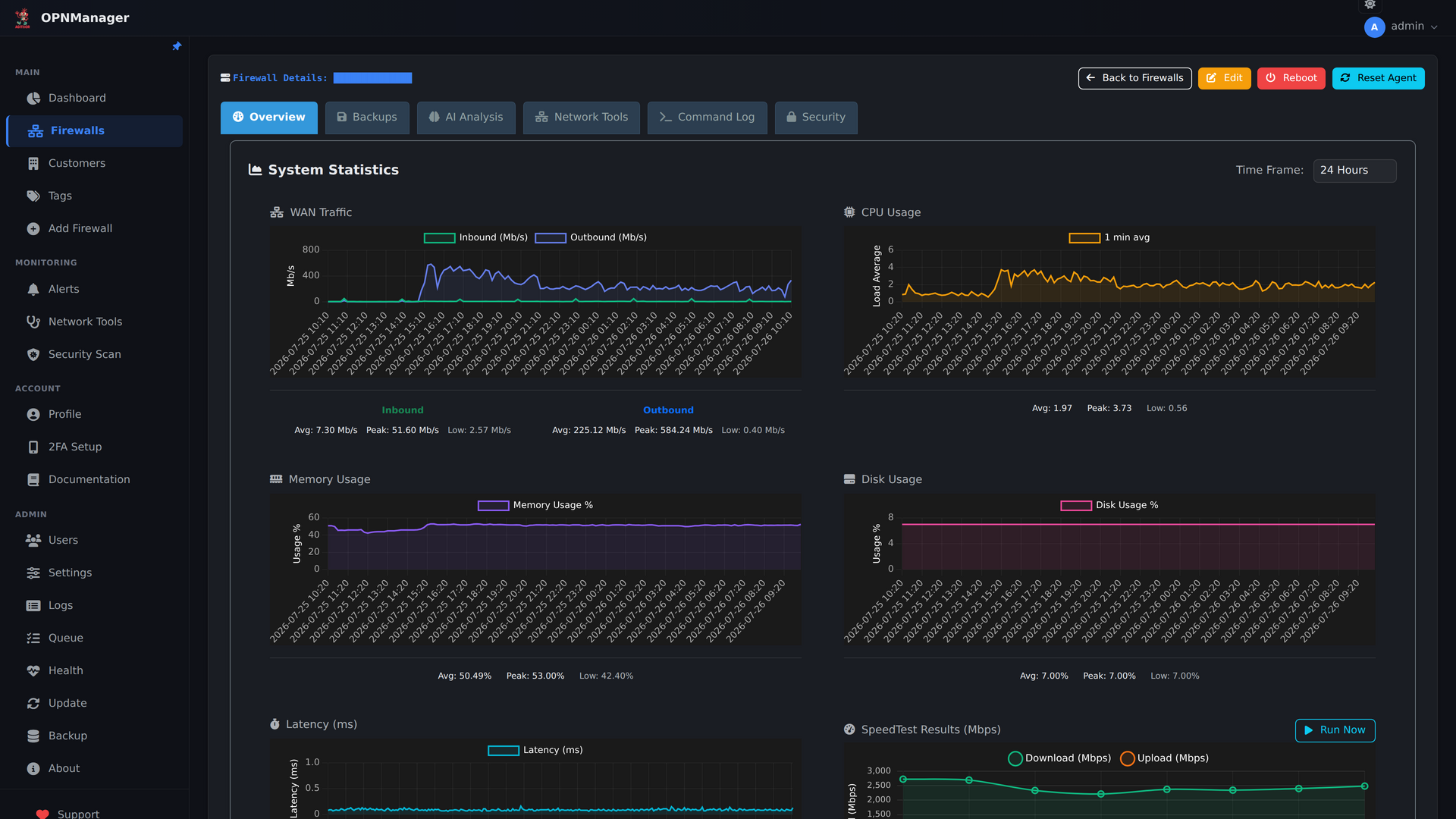Open Alerts under Monitoring
This screenshot has width=1456, height=819.
(94, 289)
